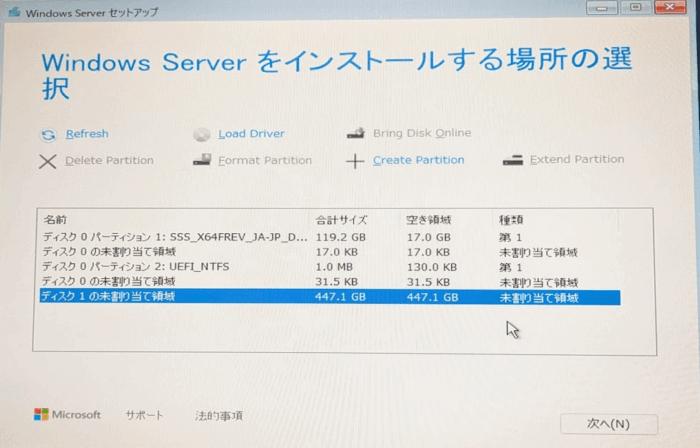Open the 法的事項 legal link
This screenshot has width=700, height=448.
(x=218, y=415)
